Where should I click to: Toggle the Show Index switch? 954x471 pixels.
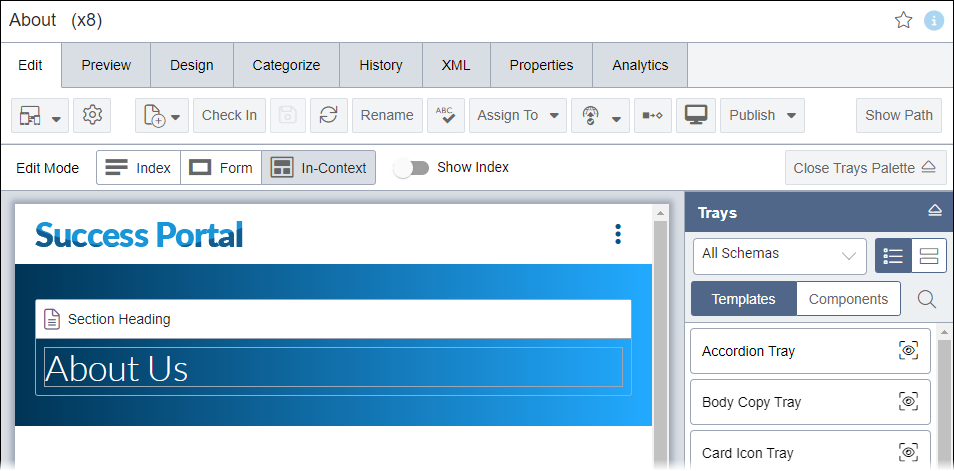click(411, 168)
